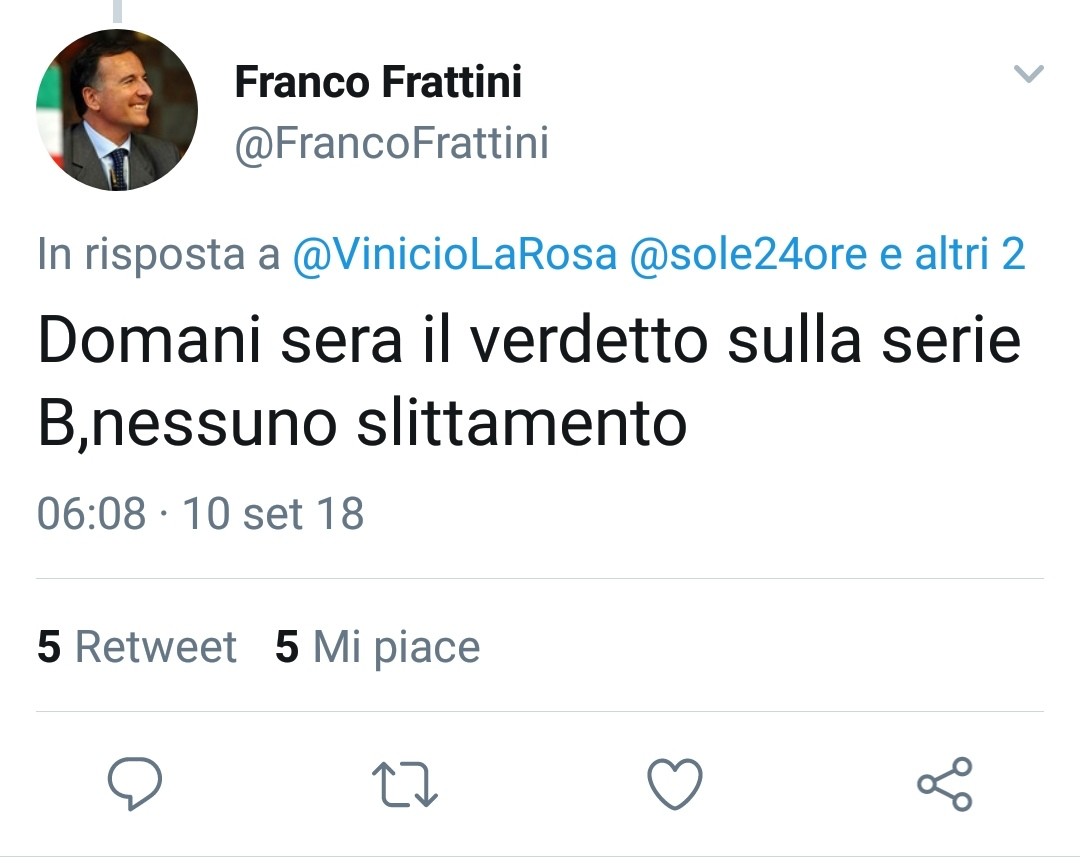Click the '10 set 18' date
This screenshot has width=1080, height=868.
[x=273, y=514]
